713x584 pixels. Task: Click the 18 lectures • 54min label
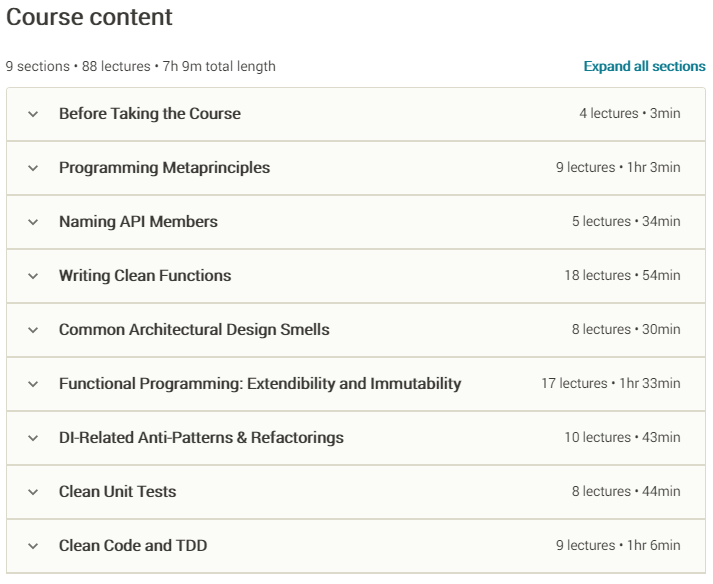[x=621, y=276]
